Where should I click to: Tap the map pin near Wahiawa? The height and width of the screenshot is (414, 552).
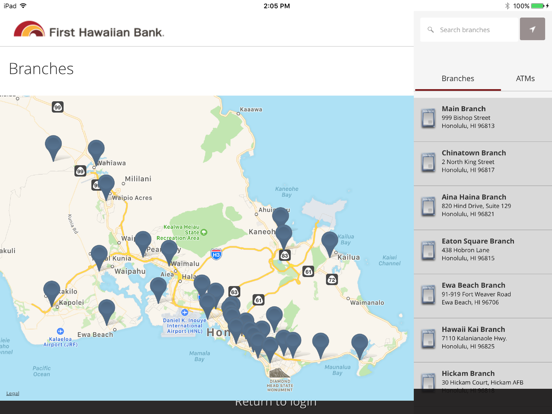pyautogui.click(x=96, y=151)
